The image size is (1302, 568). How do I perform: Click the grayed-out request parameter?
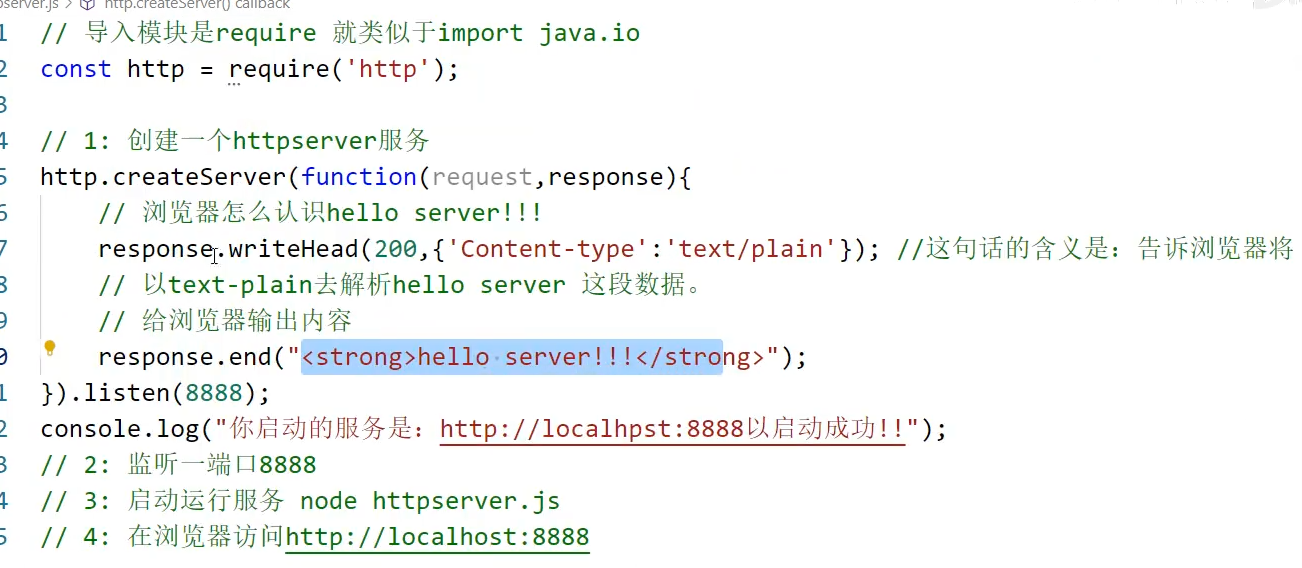click(482, 177)
